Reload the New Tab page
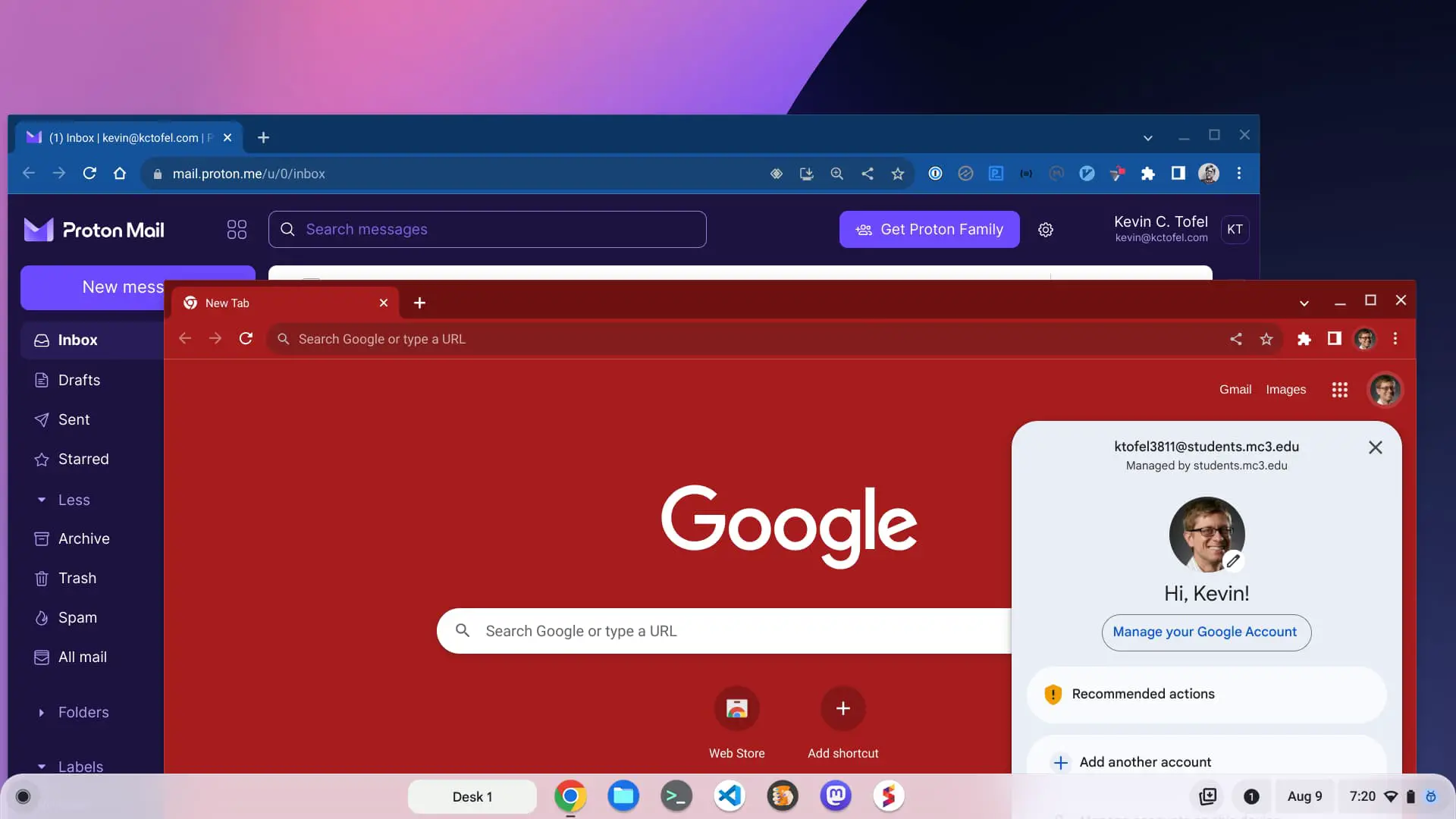 coord(246,338)
